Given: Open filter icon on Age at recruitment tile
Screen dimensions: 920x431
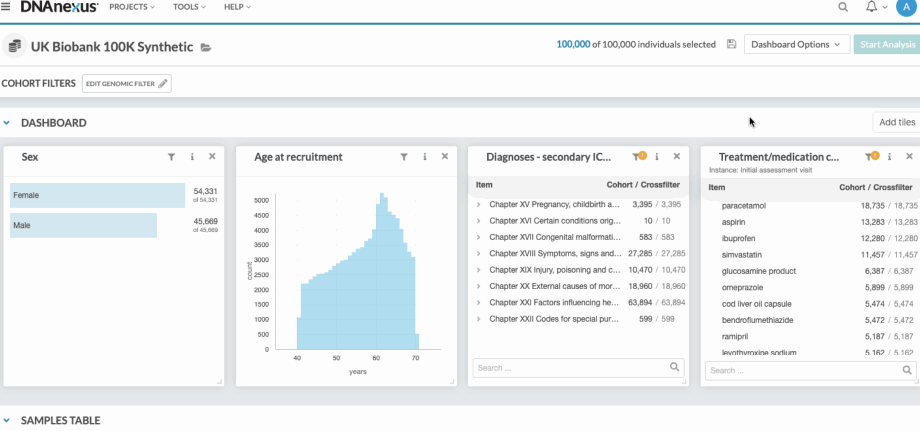Looking at the screenshot, I should click(404, 157).
